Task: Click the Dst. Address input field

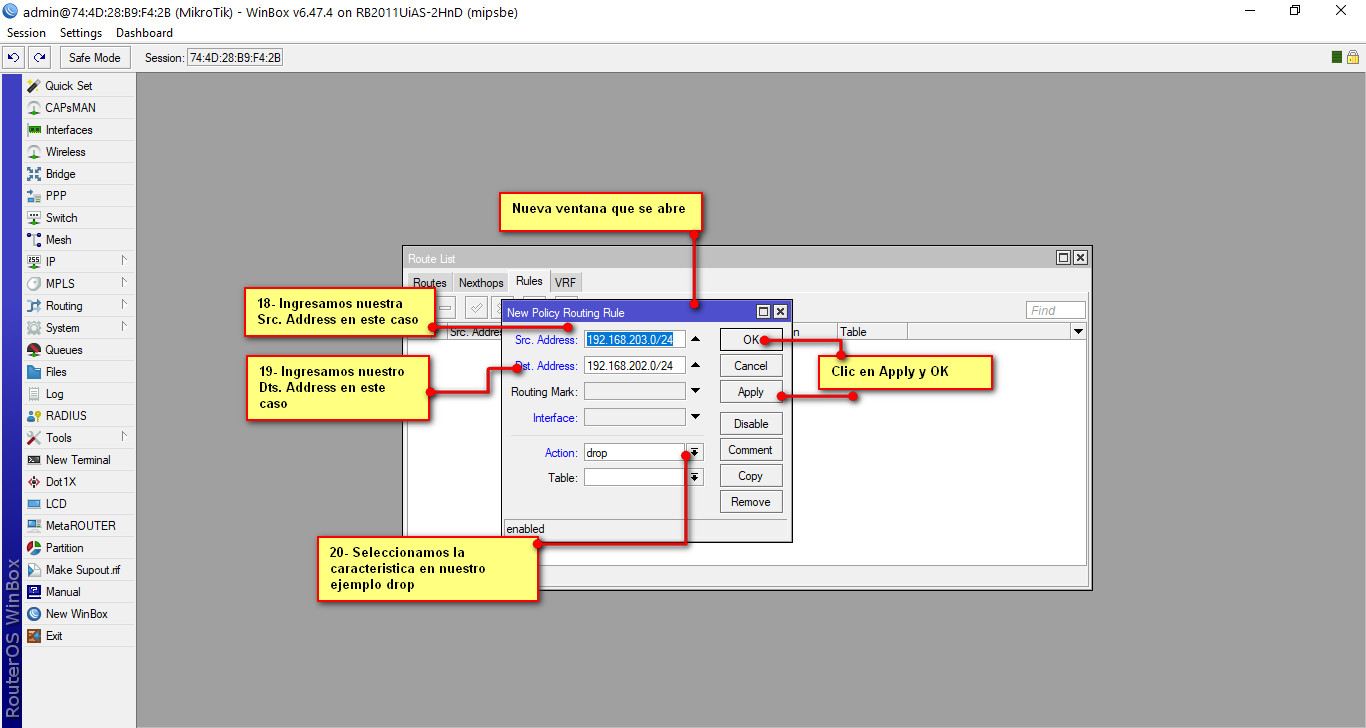Action: coord(634,366)
